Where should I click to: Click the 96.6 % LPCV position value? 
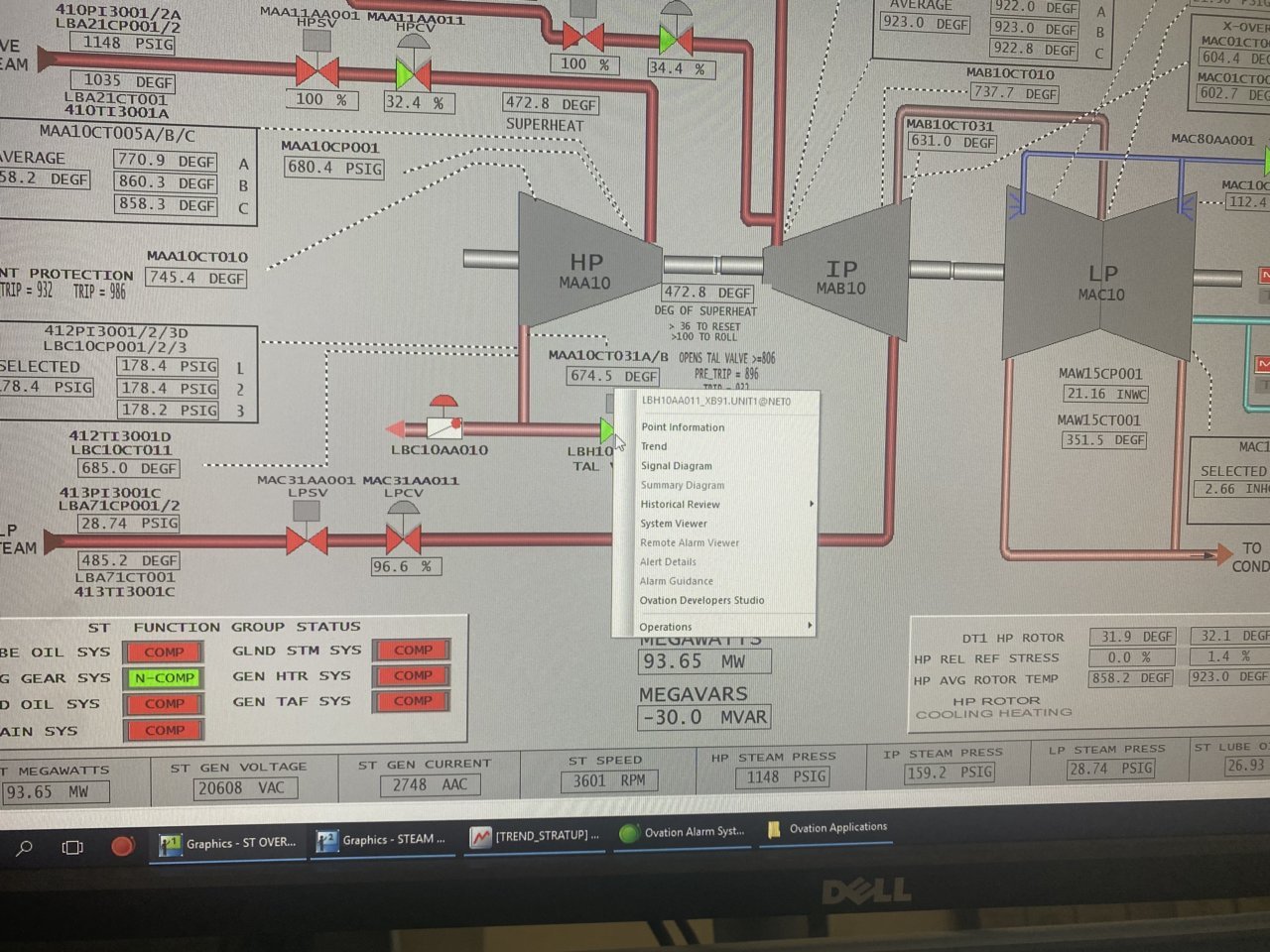406,566
